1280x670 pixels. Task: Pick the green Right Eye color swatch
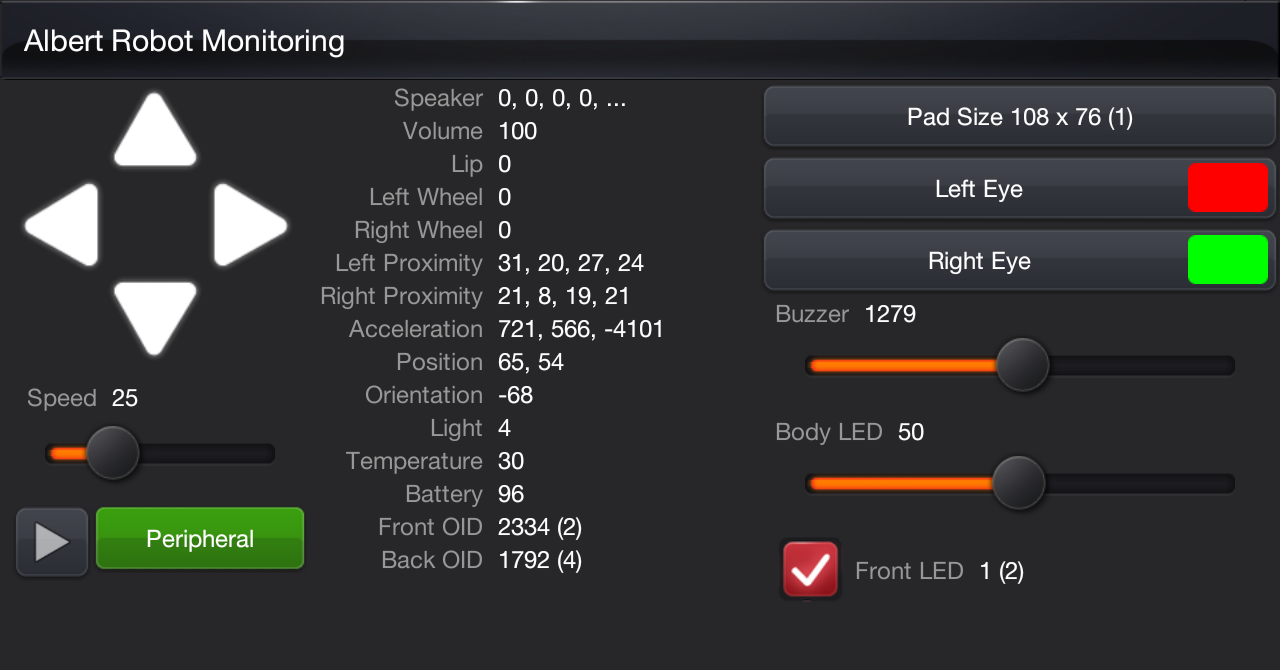coord(1227,261)
